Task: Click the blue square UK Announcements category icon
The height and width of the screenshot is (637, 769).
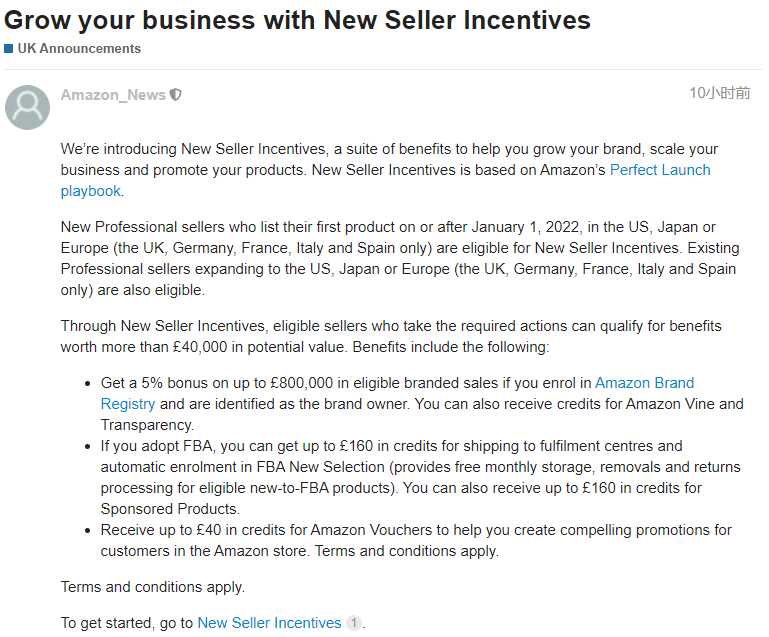Action: click(9, 48)
